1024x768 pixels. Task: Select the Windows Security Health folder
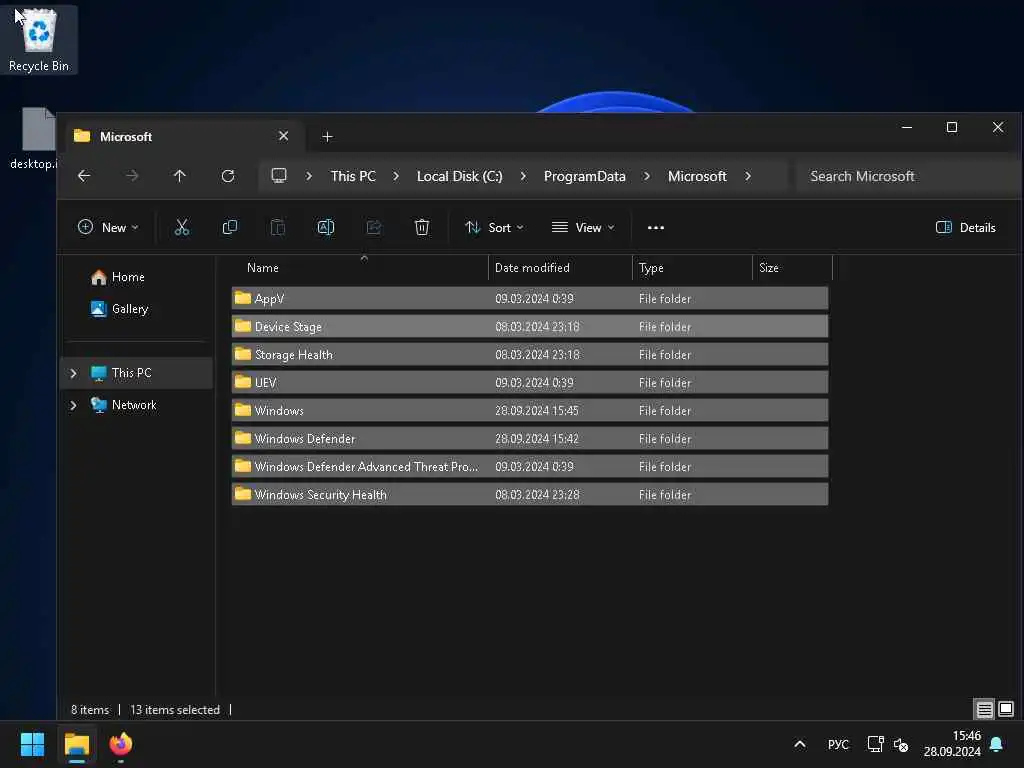point(530,495)
